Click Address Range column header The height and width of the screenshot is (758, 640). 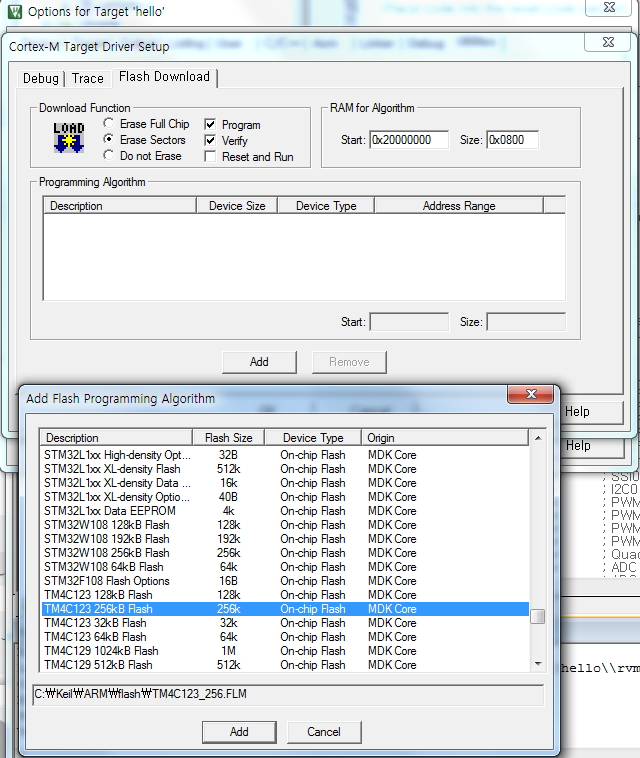pos(459,205)
